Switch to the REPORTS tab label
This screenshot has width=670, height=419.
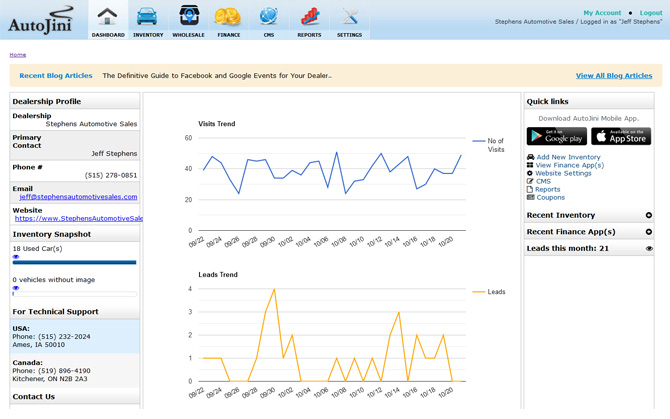(x=309, y=35)
